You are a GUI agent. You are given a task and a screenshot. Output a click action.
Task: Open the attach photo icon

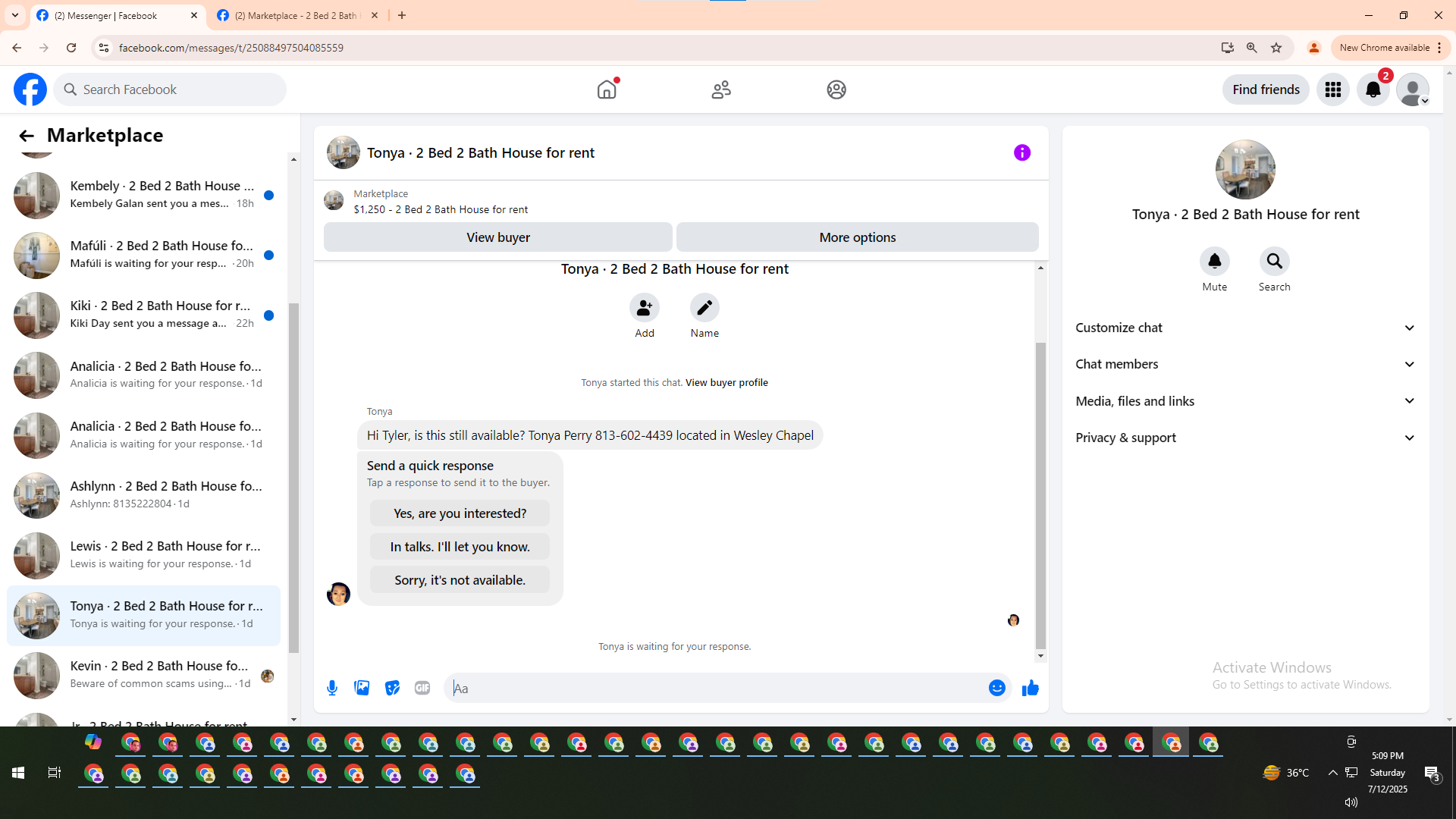point(362,688)
